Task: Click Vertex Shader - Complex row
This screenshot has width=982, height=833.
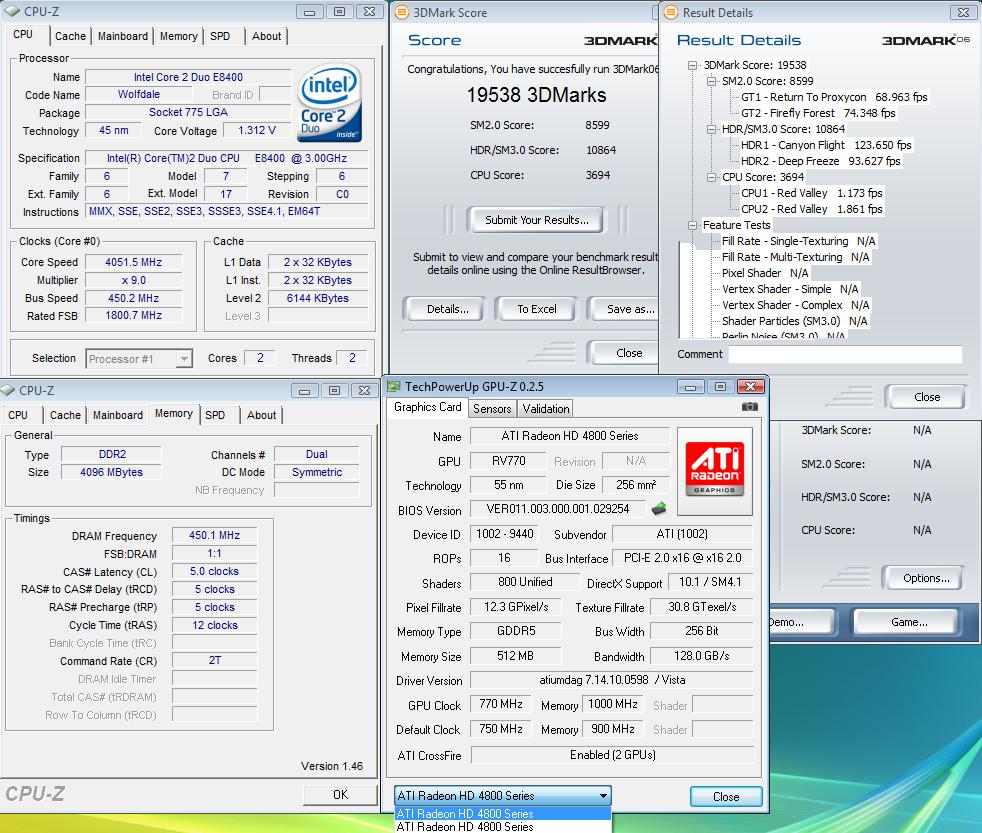Action: 795,306
